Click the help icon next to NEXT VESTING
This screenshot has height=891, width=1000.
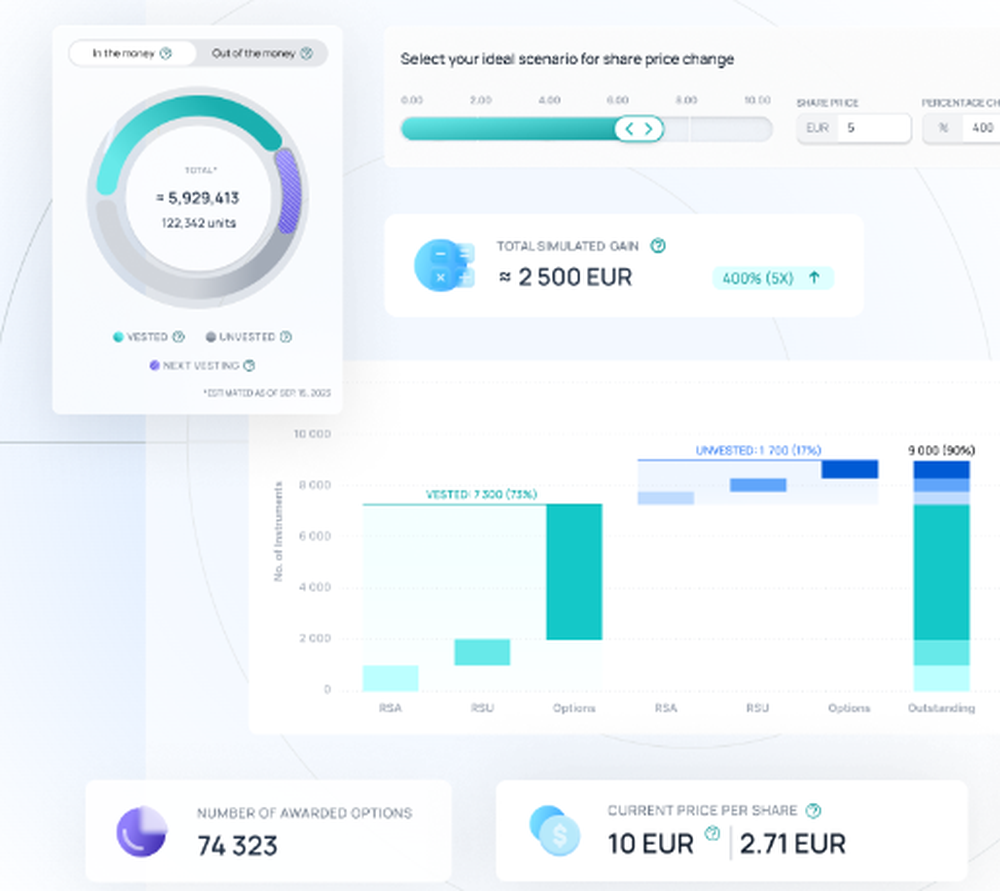(249, 365)
